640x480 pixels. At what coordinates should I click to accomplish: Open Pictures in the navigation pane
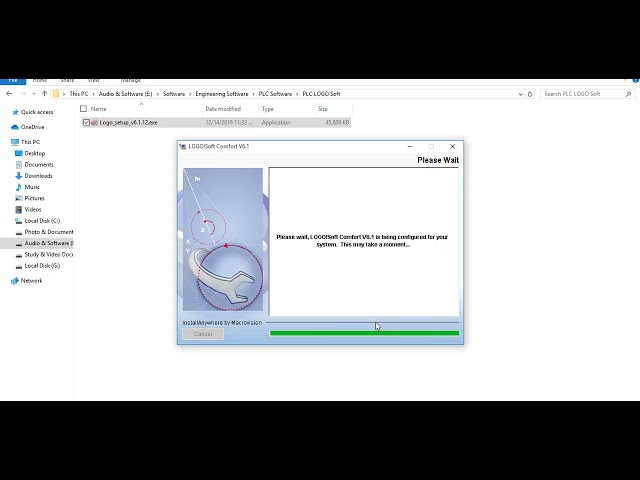coord(34,198)
